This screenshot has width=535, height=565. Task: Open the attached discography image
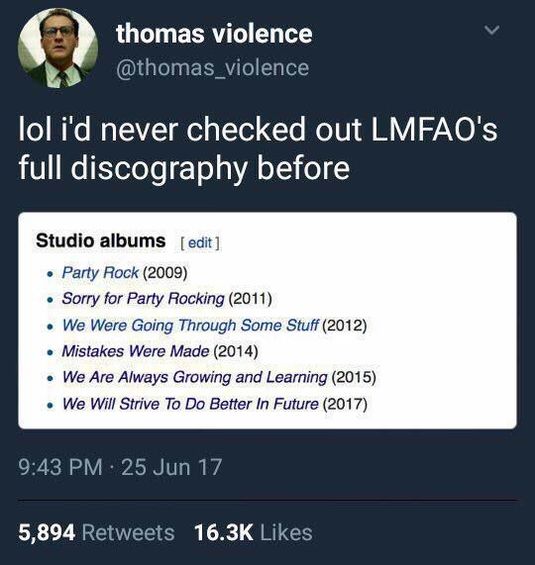pos(267,320)
